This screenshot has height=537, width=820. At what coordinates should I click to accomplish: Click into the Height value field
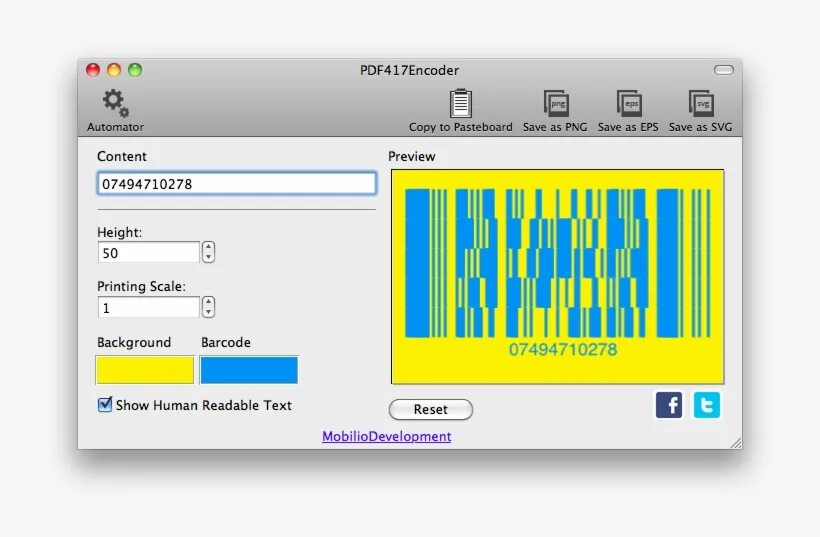coord(149,253)
